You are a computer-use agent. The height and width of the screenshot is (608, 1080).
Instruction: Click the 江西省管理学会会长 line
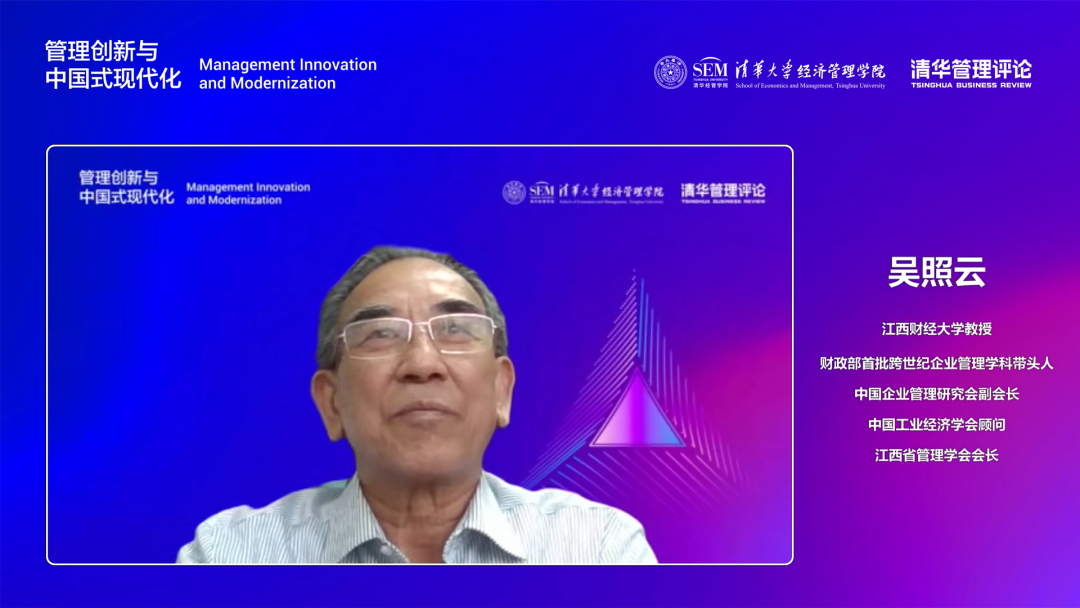pos(937,455)
